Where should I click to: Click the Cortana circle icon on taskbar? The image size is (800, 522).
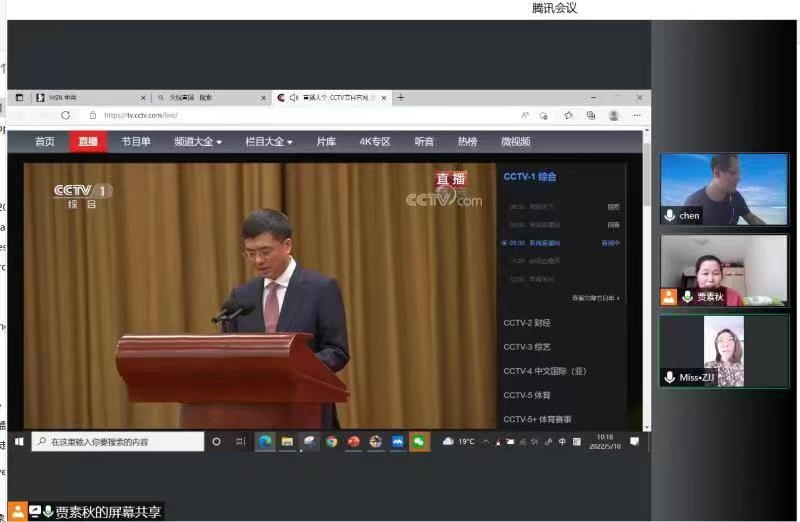click(x=216, y=441)
